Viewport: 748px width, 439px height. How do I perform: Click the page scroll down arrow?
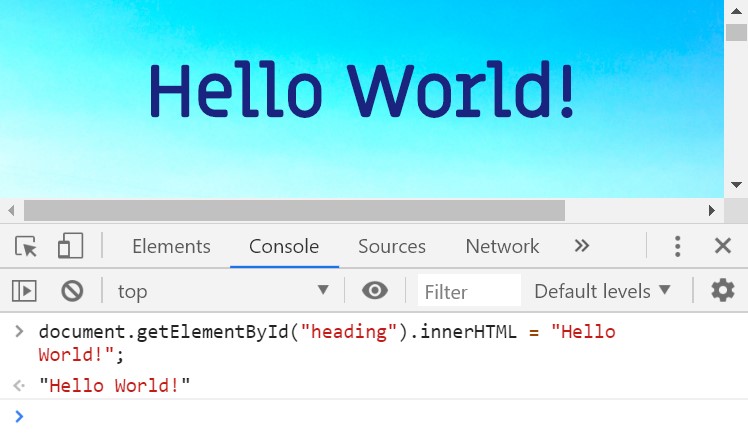[x=736, y=185]
